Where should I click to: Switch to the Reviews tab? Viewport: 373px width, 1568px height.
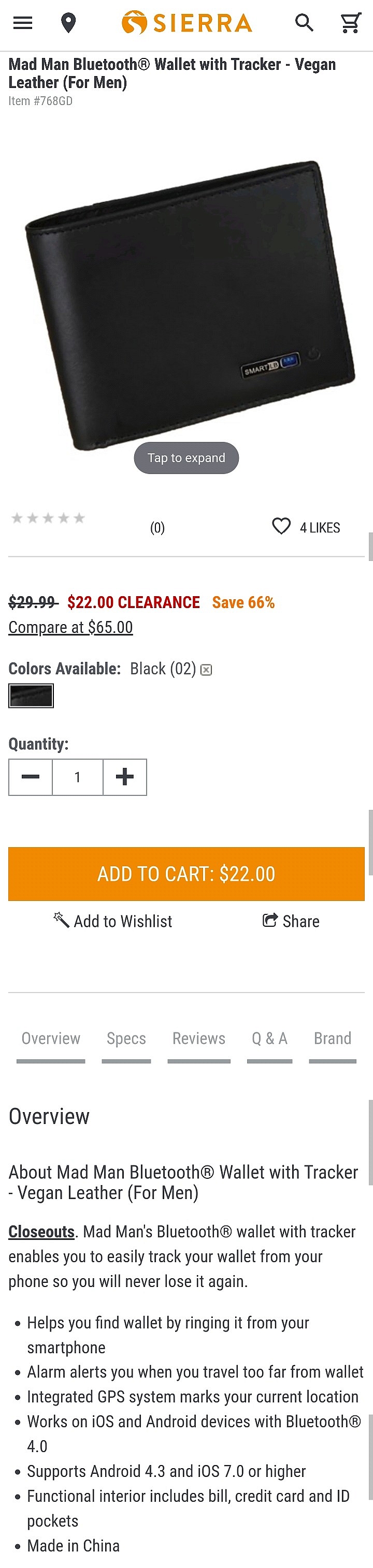pos(199,1039)
